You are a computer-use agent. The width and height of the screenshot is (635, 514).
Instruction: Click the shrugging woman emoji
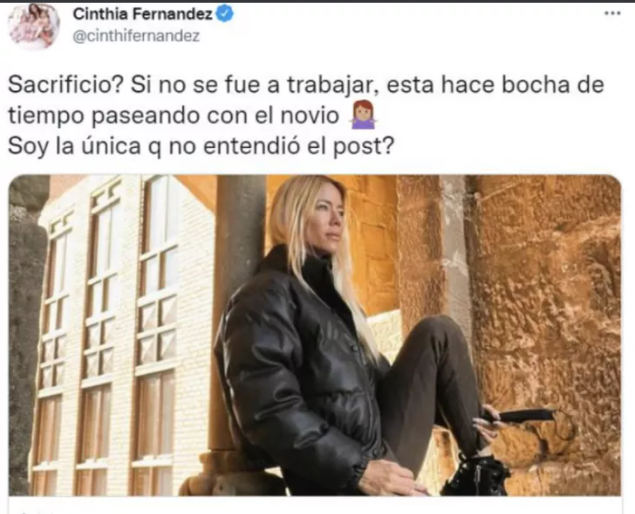[363, 115]
